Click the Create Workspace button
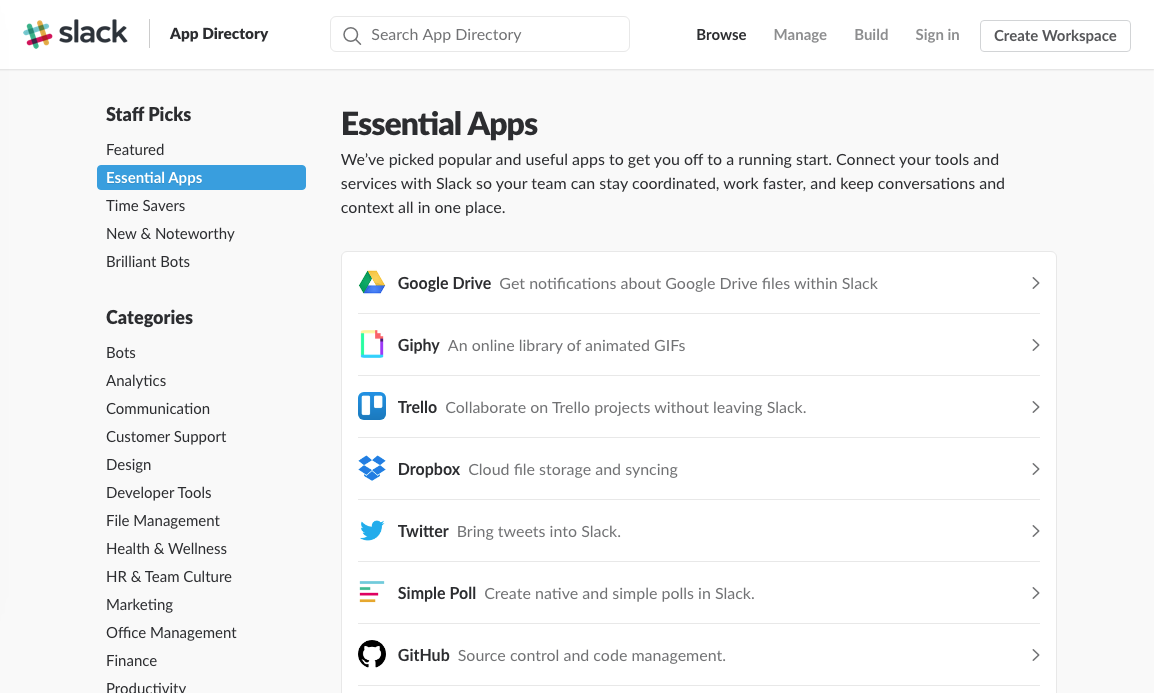Viewport: 1154px width, 693px height. (x=1055, y=36)
